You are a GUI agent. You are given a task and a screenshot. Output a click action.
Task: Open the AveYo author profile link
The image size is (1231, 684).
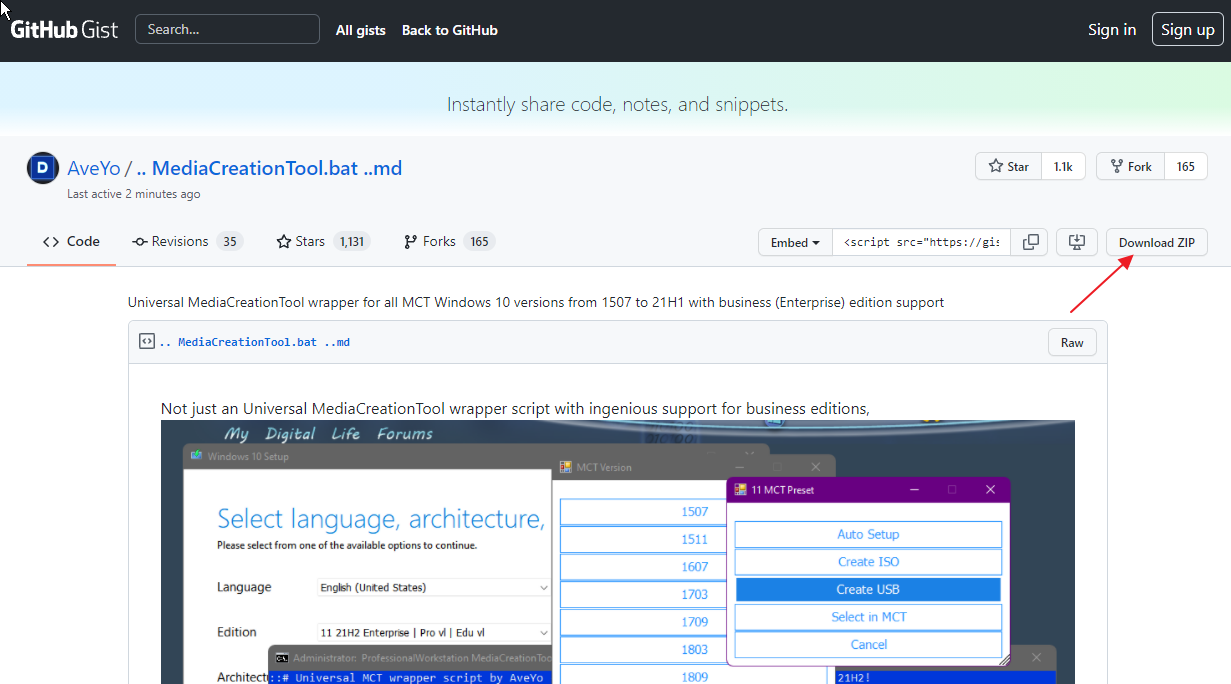pos(94,168)
